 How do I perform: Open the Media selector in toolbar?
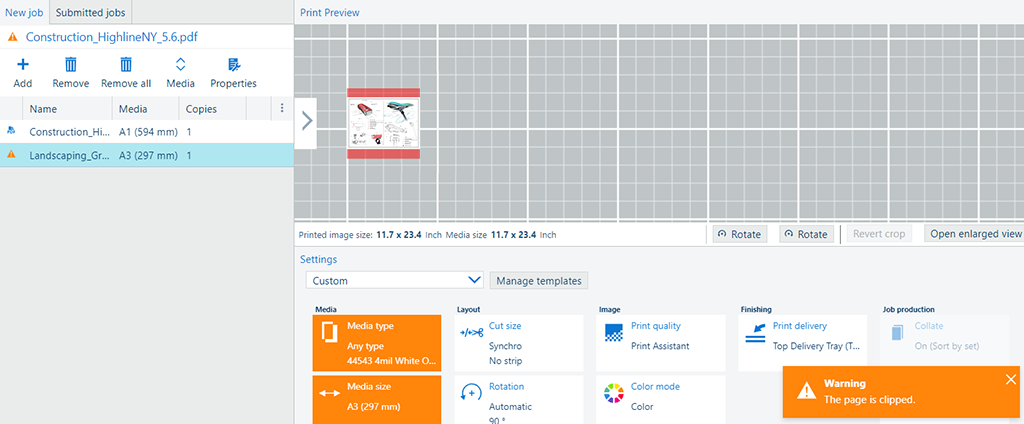[x=180, y=66]
